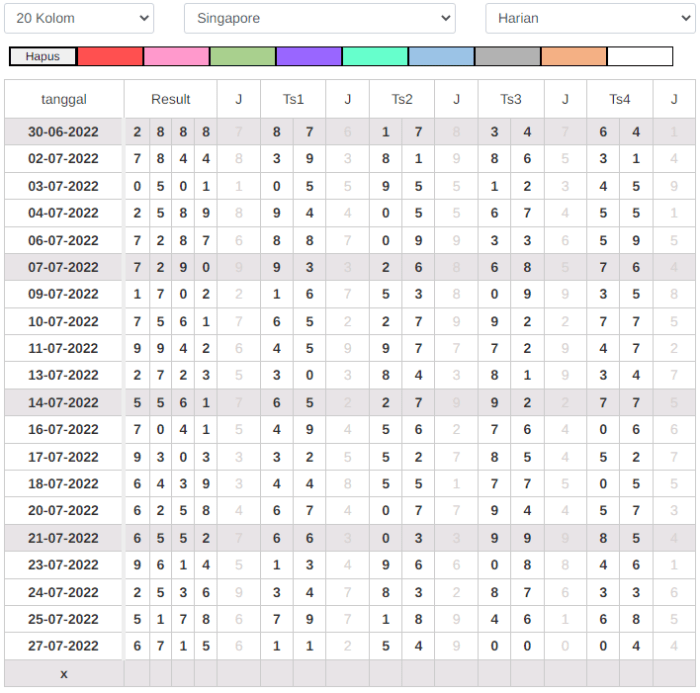Pick the pink color swatch
This screenshot has width=700, height=693.
point(176,57)
